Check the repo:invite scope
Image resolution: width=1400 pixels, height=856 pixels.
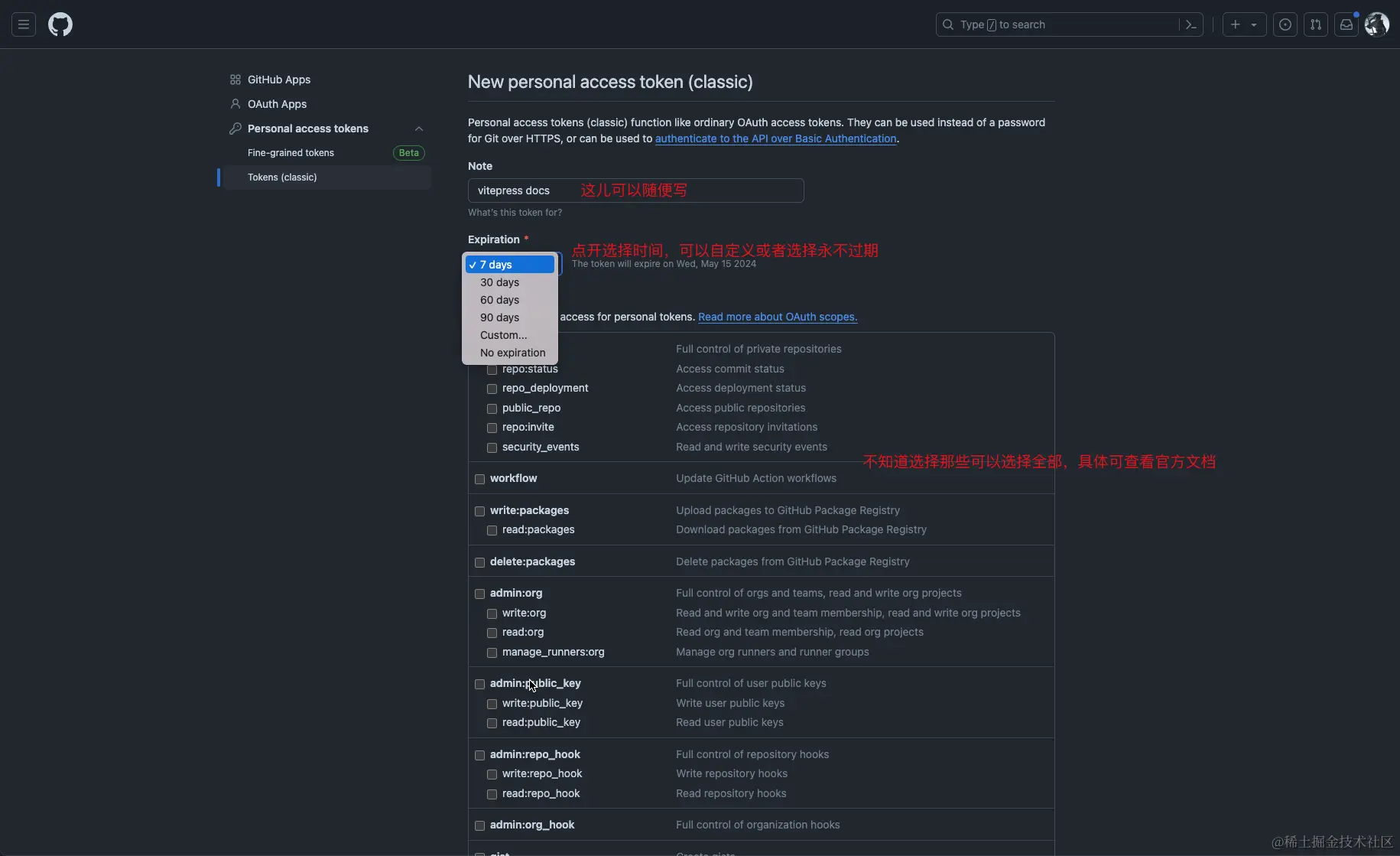(492, 428)
